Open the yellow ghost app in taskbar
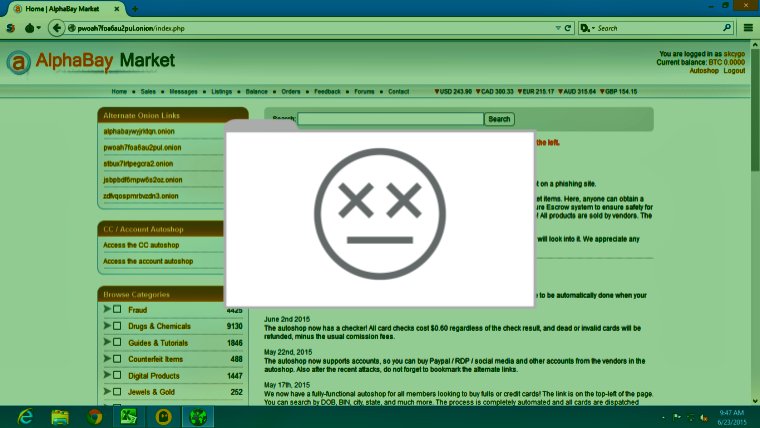Image resolution: width=760 pixels, height=428 pixels. pyautogui.click(x=163, y=417)
